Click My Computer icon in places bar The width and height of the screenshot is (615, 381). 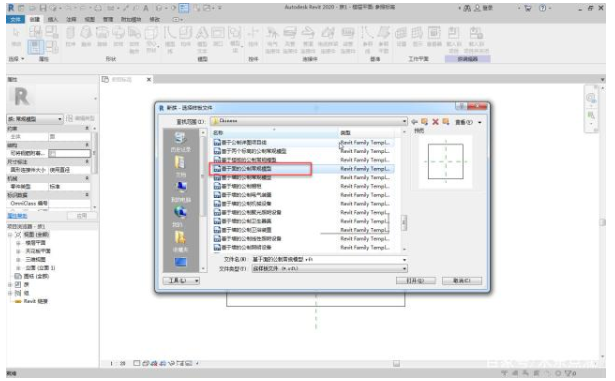181,191
